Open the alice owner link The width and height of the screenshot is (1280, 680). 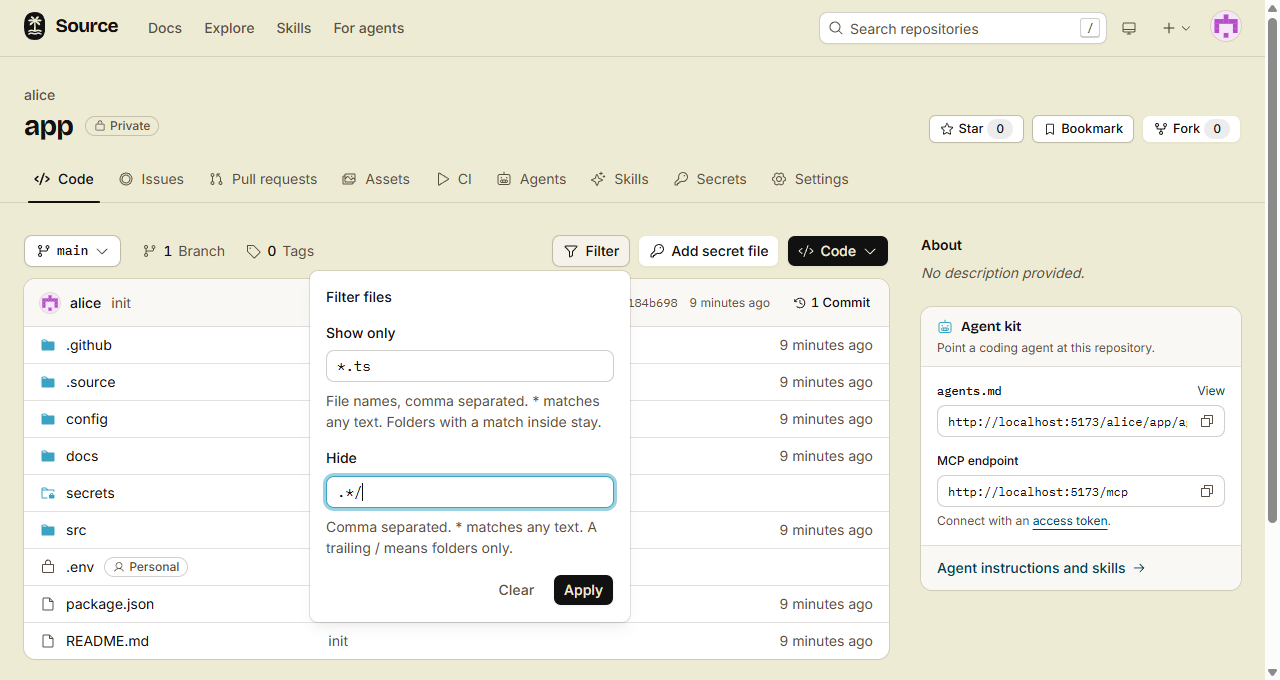(x=39, y=95)
